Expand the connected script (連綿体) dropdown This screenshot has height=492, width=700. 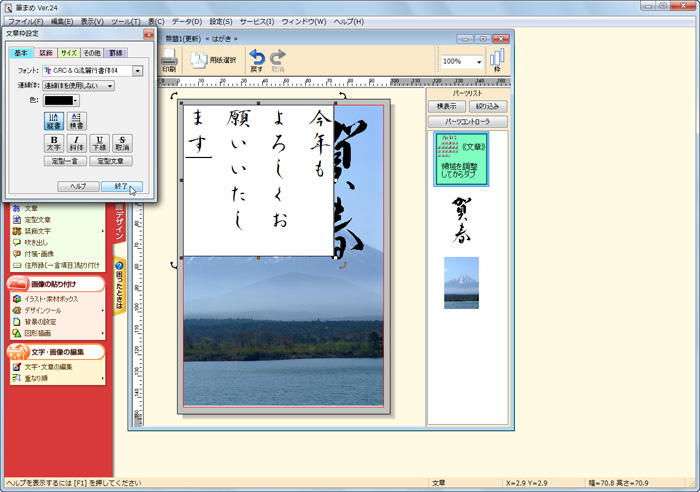tap(108, 86)
